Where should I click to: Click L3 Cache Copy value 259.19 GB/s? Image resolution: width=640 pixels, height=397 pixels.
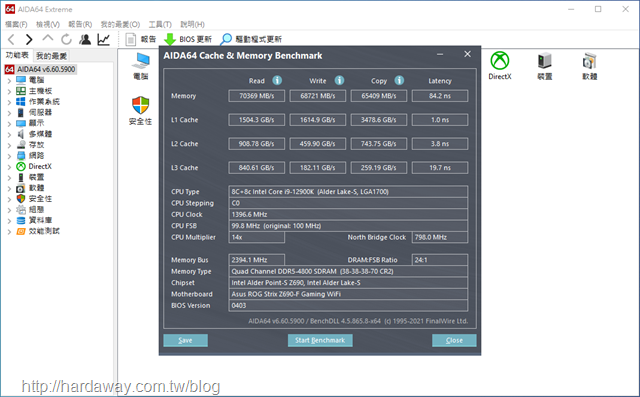point(379,168)
